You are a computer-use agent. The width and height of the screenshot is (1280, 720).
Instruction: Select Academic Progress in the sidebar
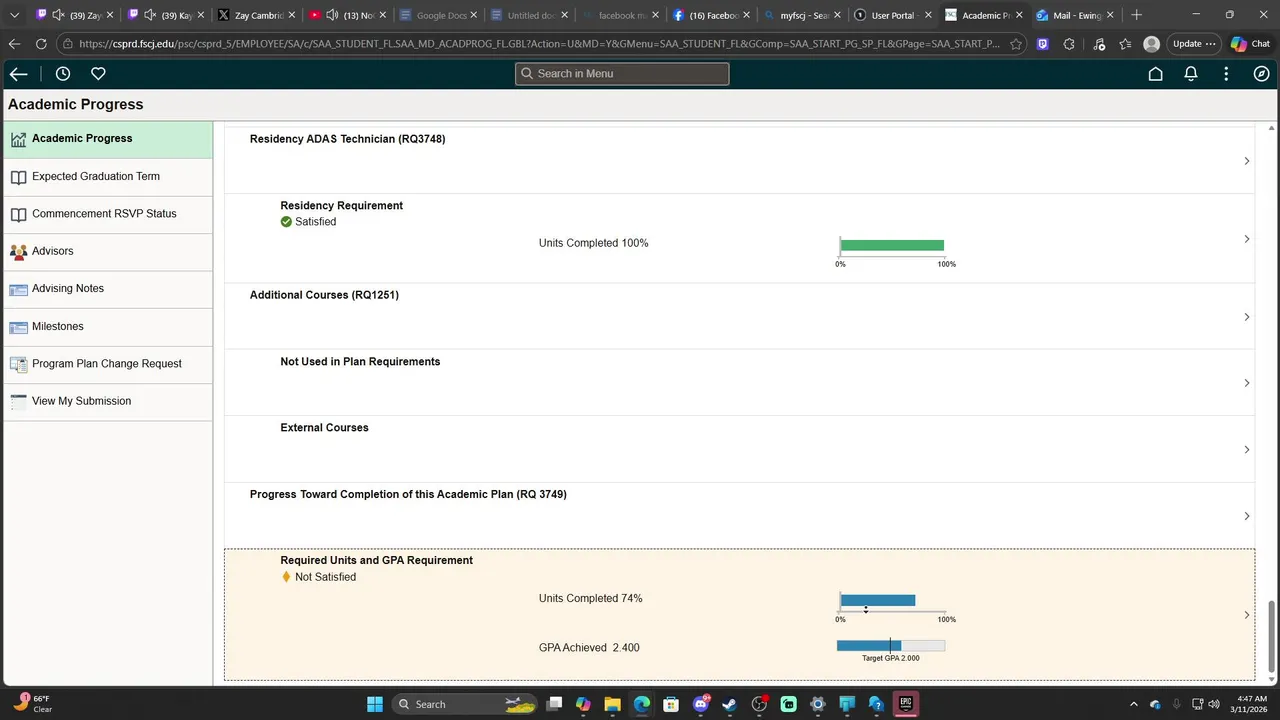point(108,139)
